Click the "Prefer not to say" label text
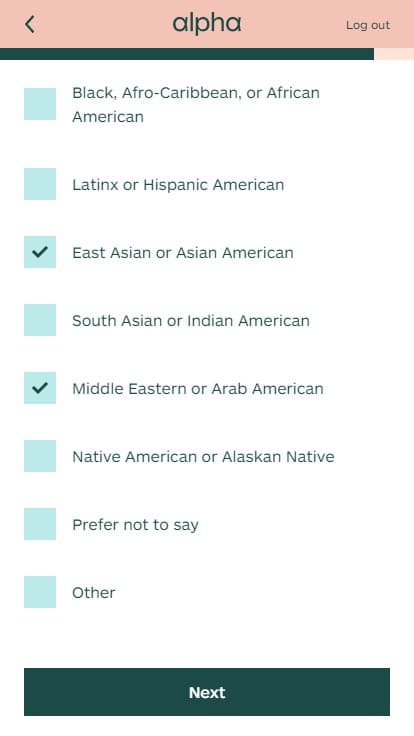Viewport: 414px width, 736px height. point(135,525)
